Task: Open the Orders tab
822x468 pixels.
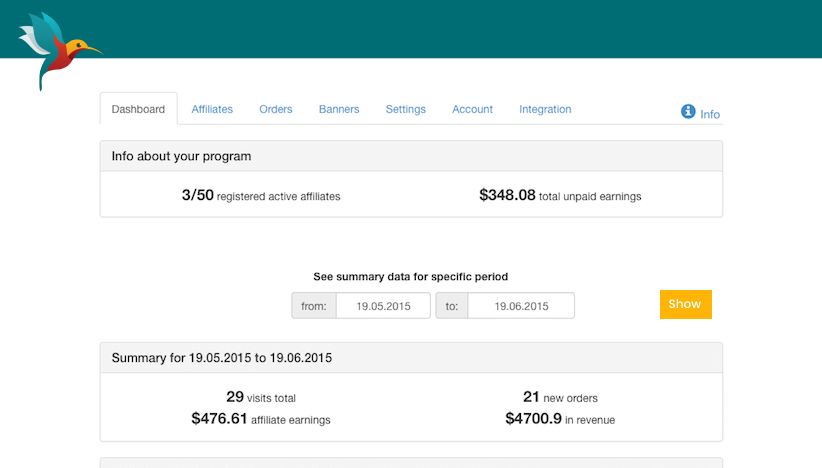Action: [276, 109]
